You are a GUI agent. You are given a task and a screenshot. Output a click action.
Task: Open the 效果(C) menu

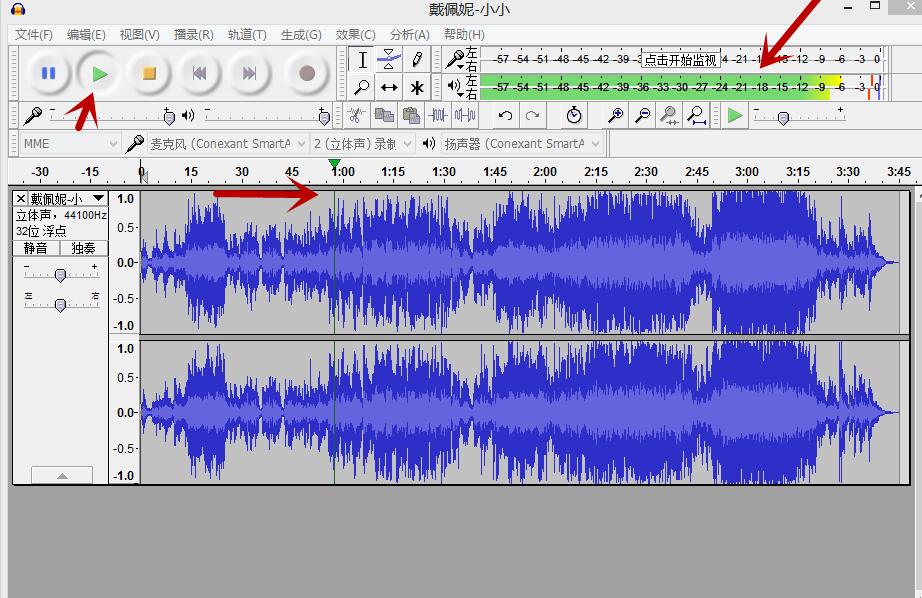pos(355,34)
